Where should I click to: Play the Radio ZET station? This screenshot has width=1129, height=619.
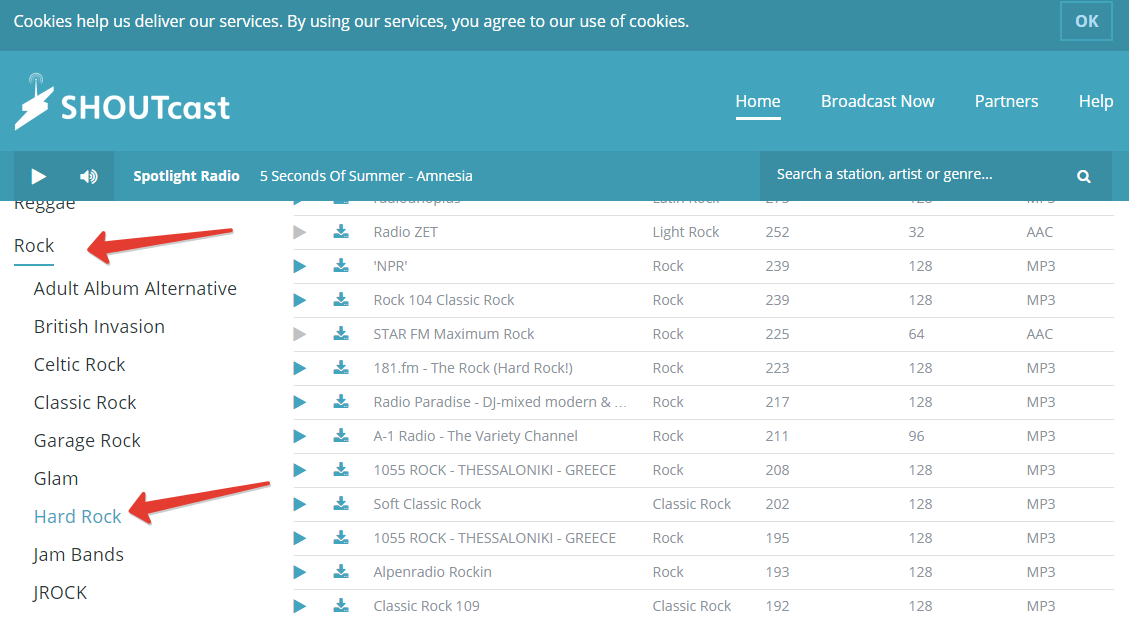[x=300, y=232]
